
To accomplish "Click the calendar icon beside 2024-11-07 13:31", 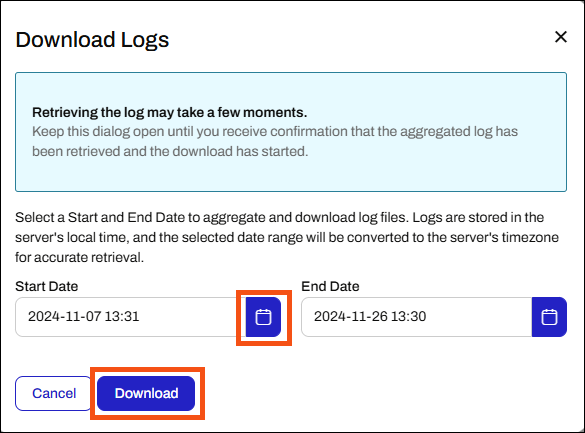I will 263,317.
